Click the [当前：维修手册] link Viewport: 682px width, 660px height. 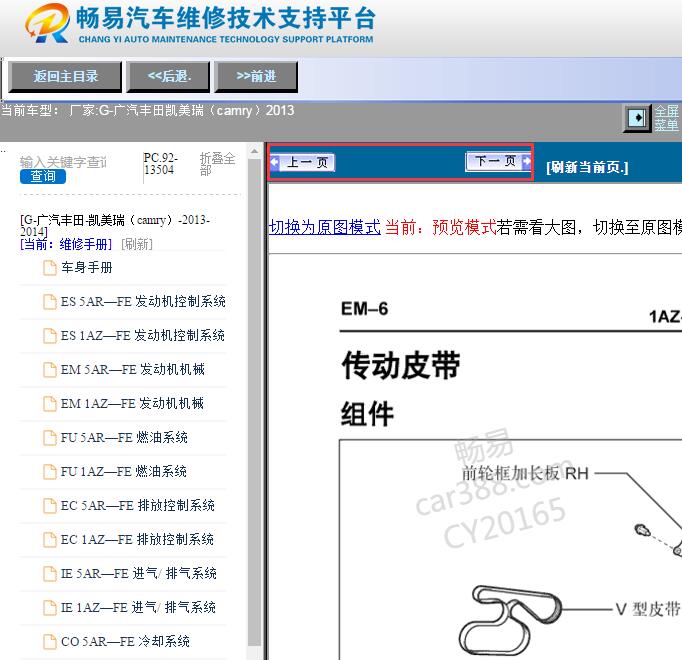tap(66, 244)
